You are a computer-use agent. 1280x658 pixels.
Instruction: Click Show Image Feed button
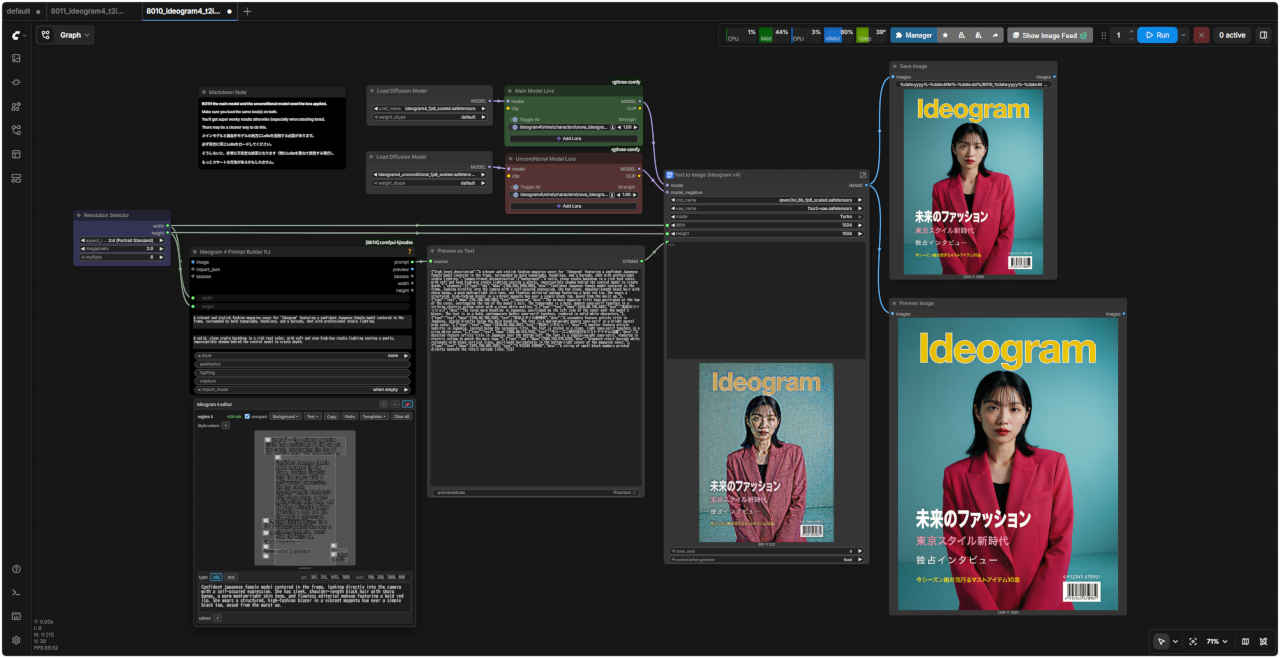tap(1050, 35)
